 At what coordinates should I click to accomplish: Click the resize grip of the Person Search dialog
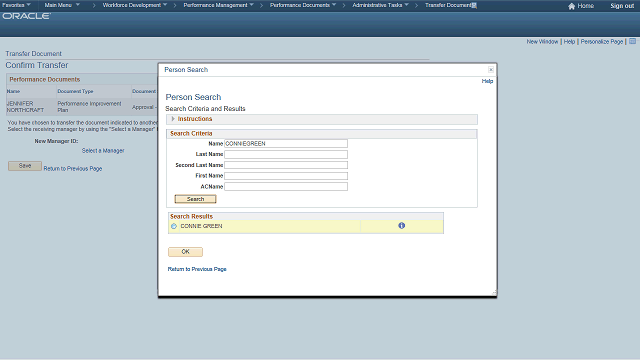(494, 293)
